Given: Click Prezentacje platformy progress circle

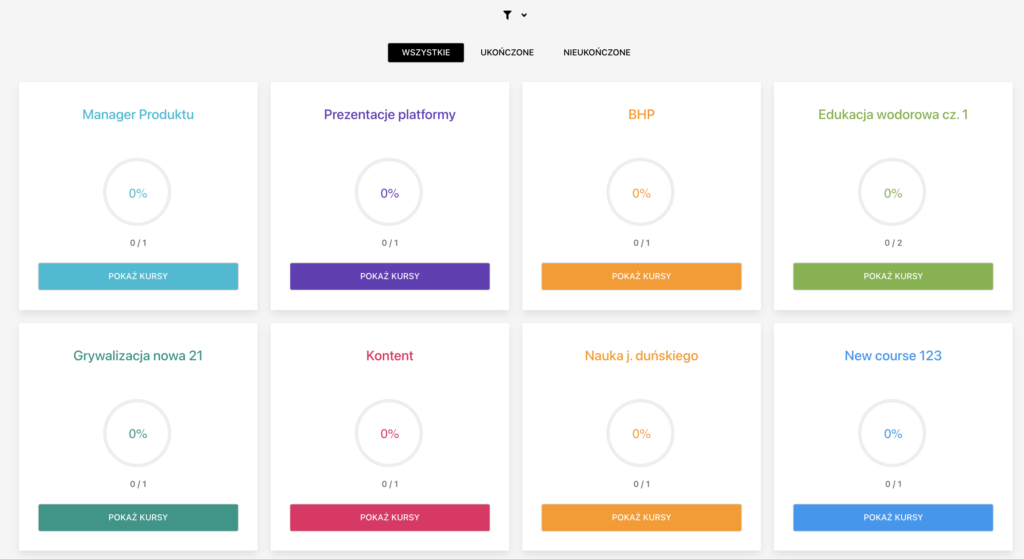Looking at the screenshot, I should (389, 193).
